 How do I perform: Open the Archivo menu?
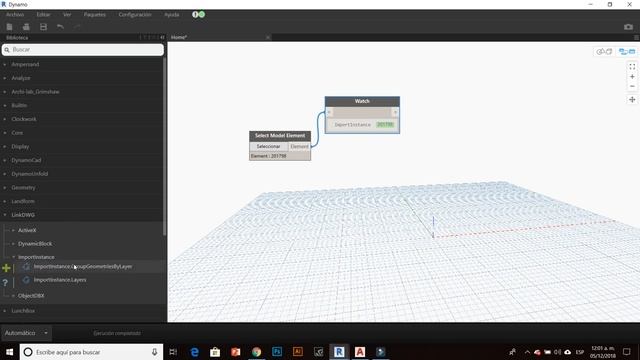(x=15, y=14)
